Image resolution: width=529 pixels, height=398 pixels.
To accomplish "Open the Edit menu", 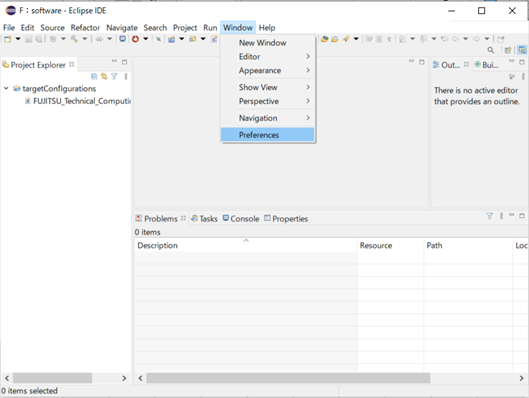I will pyautogui.click(x=27, y=28).
